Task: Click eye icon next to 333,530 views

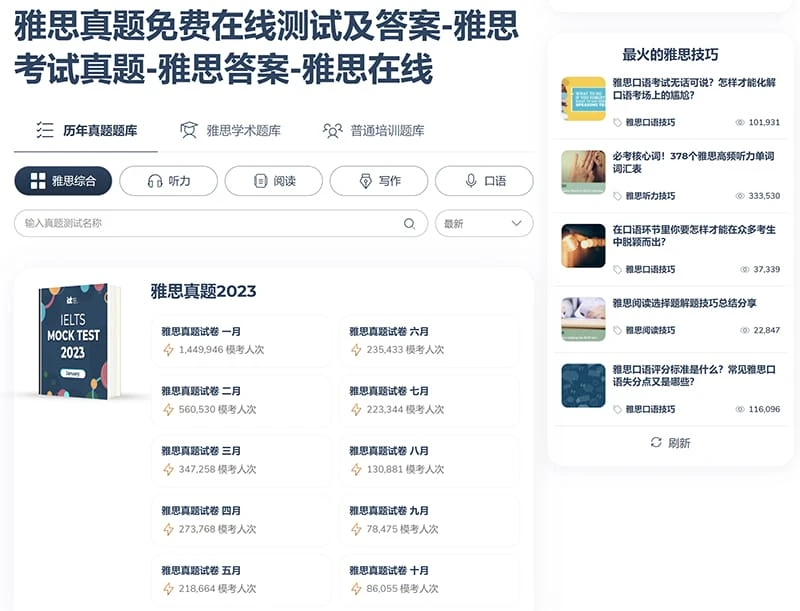Action: 740,196
